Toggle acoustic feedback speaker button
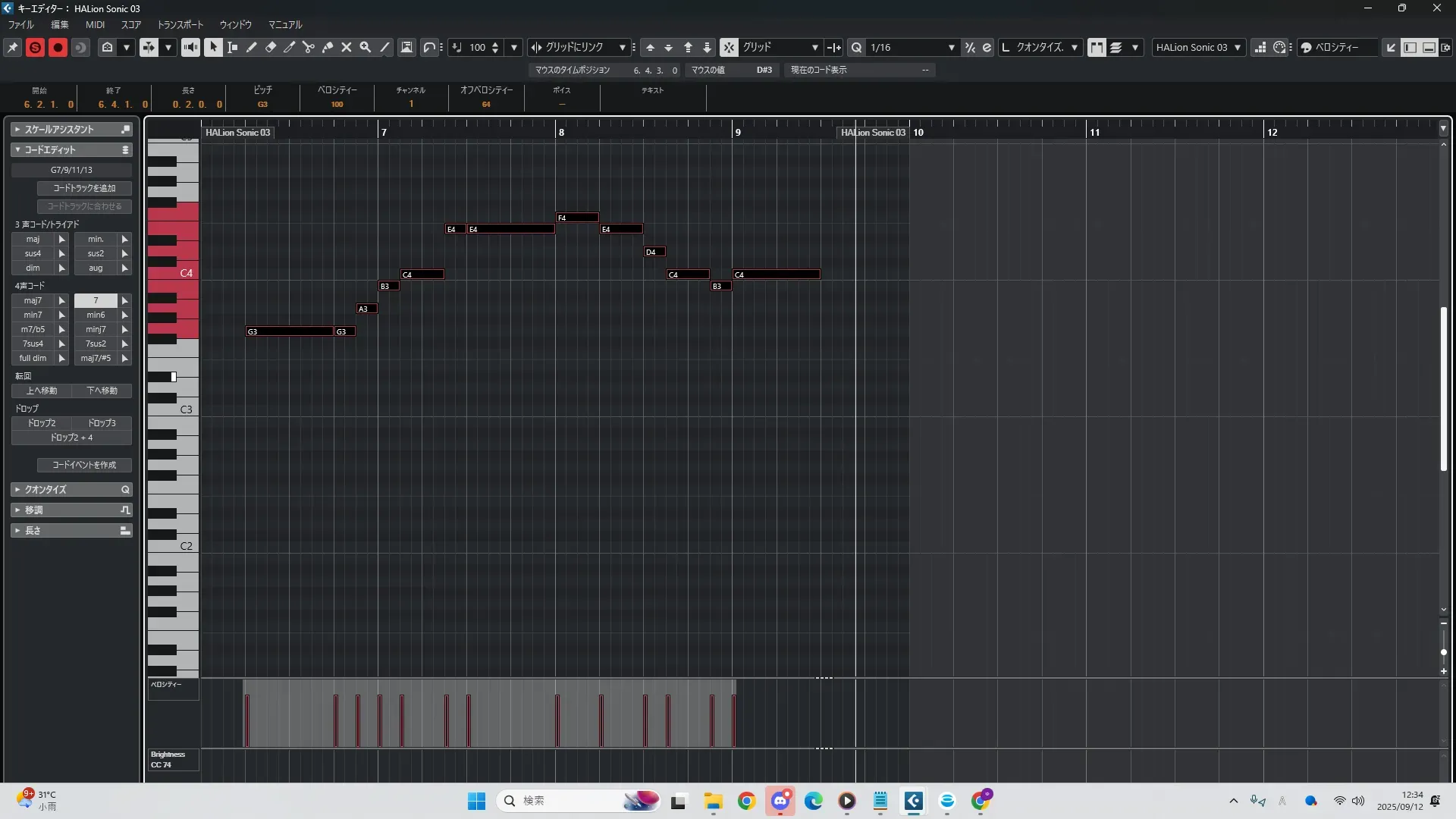 [x=190, y=47]
